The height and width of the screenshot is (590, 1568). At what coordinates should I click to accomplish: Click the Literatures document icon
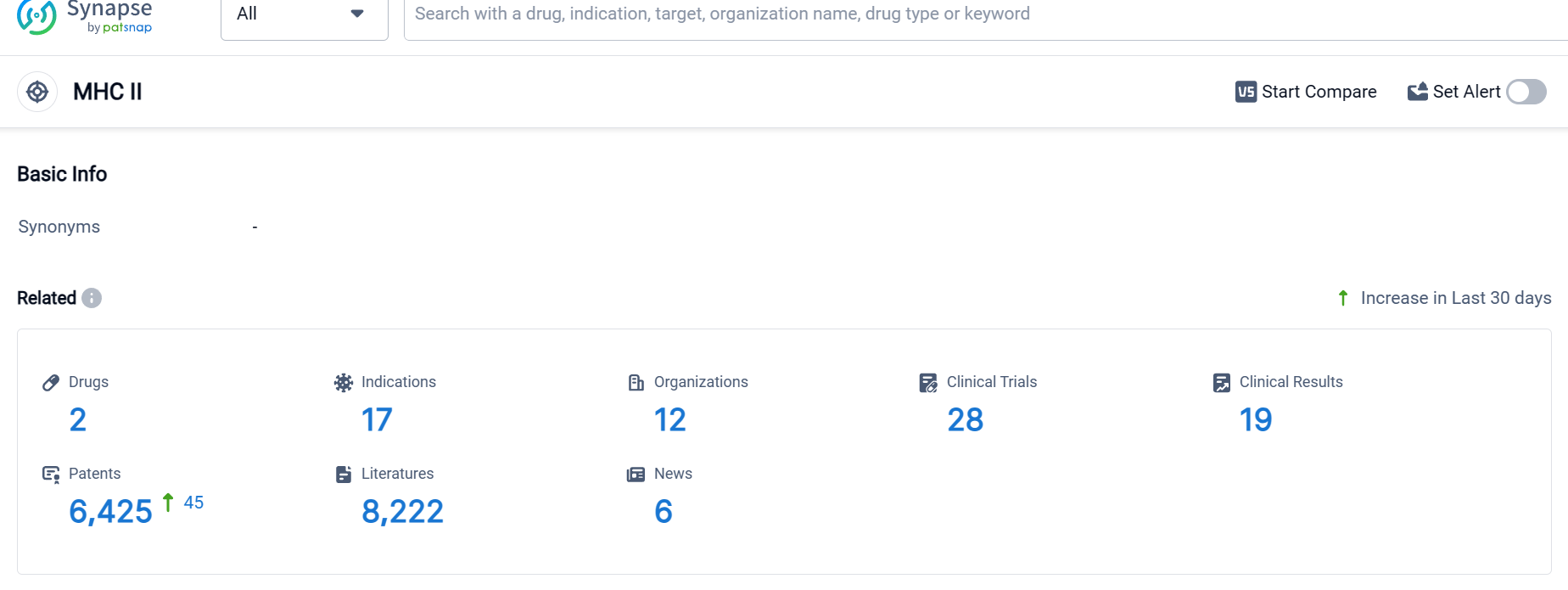pos(344,475)
